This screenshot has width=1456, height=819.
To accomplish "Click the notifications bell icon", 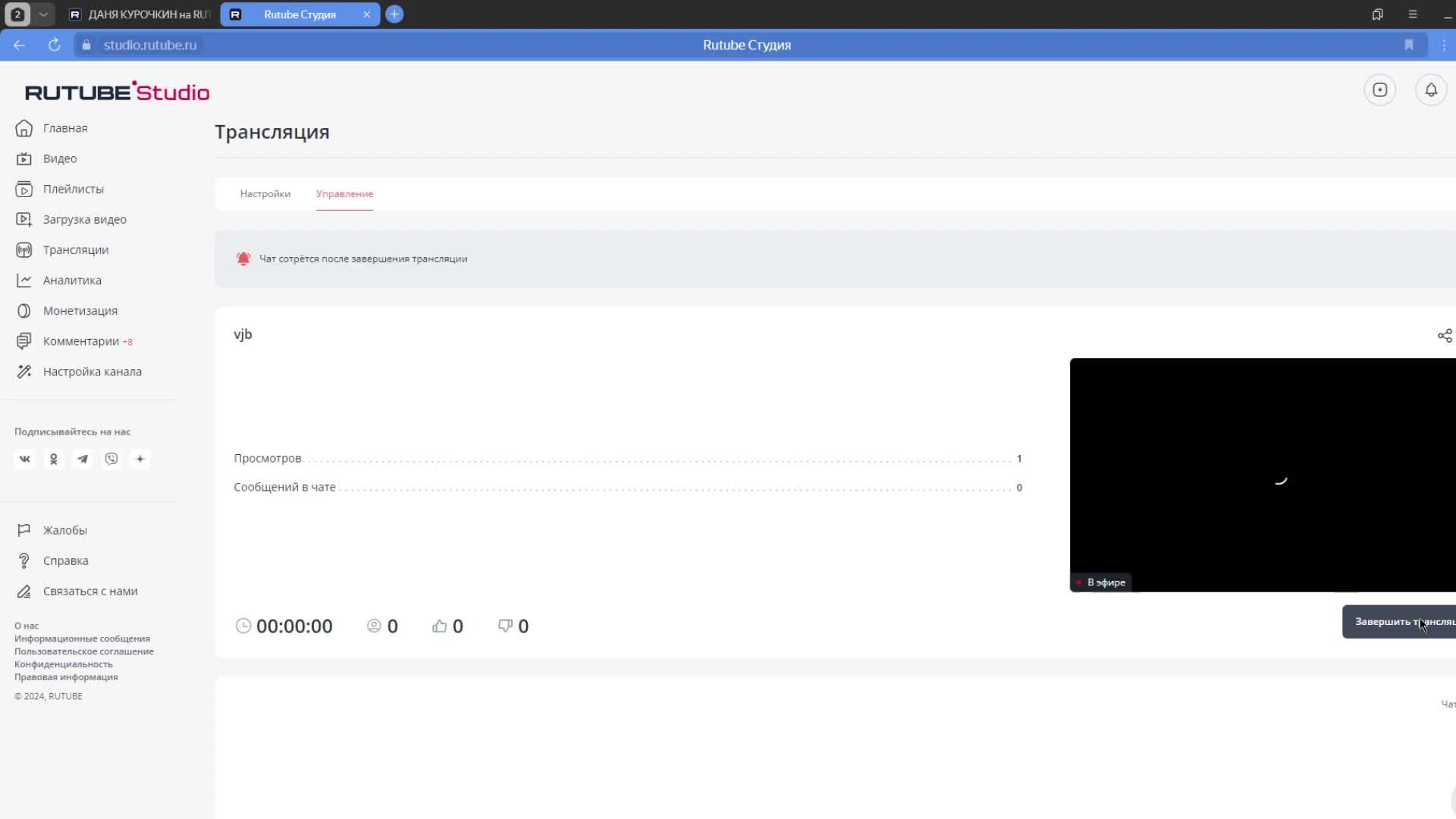I will pos(1430,90).
